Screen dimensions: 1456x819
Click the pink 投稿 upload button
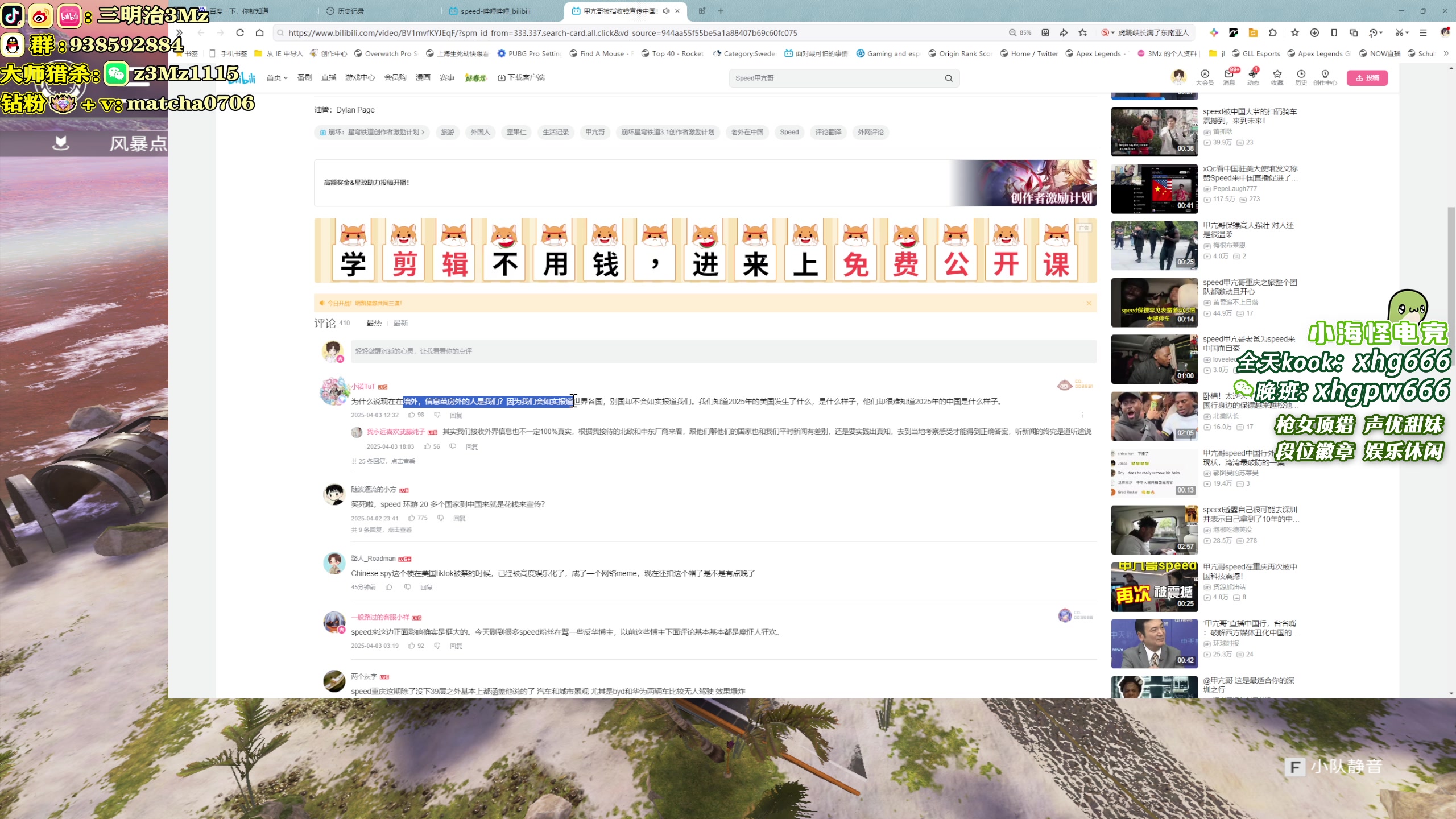click(1367, 78)
